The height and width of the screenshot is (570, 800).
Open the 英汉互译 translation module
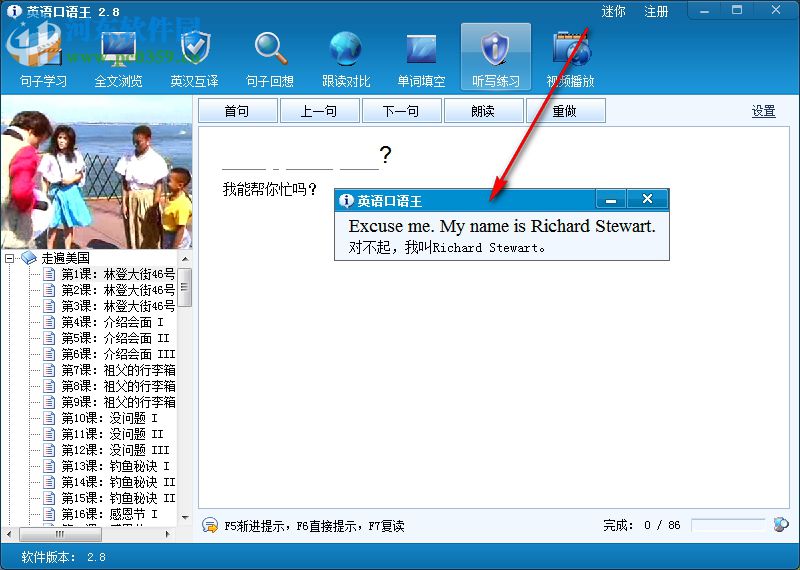(x=194, y=59)
